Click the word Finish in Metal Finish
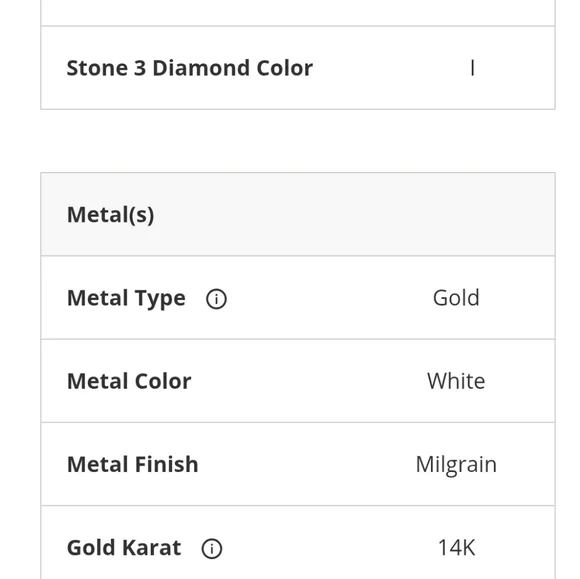Image resolution: width=580 pixels, height=579 pixels. click(x=166, y=464)
